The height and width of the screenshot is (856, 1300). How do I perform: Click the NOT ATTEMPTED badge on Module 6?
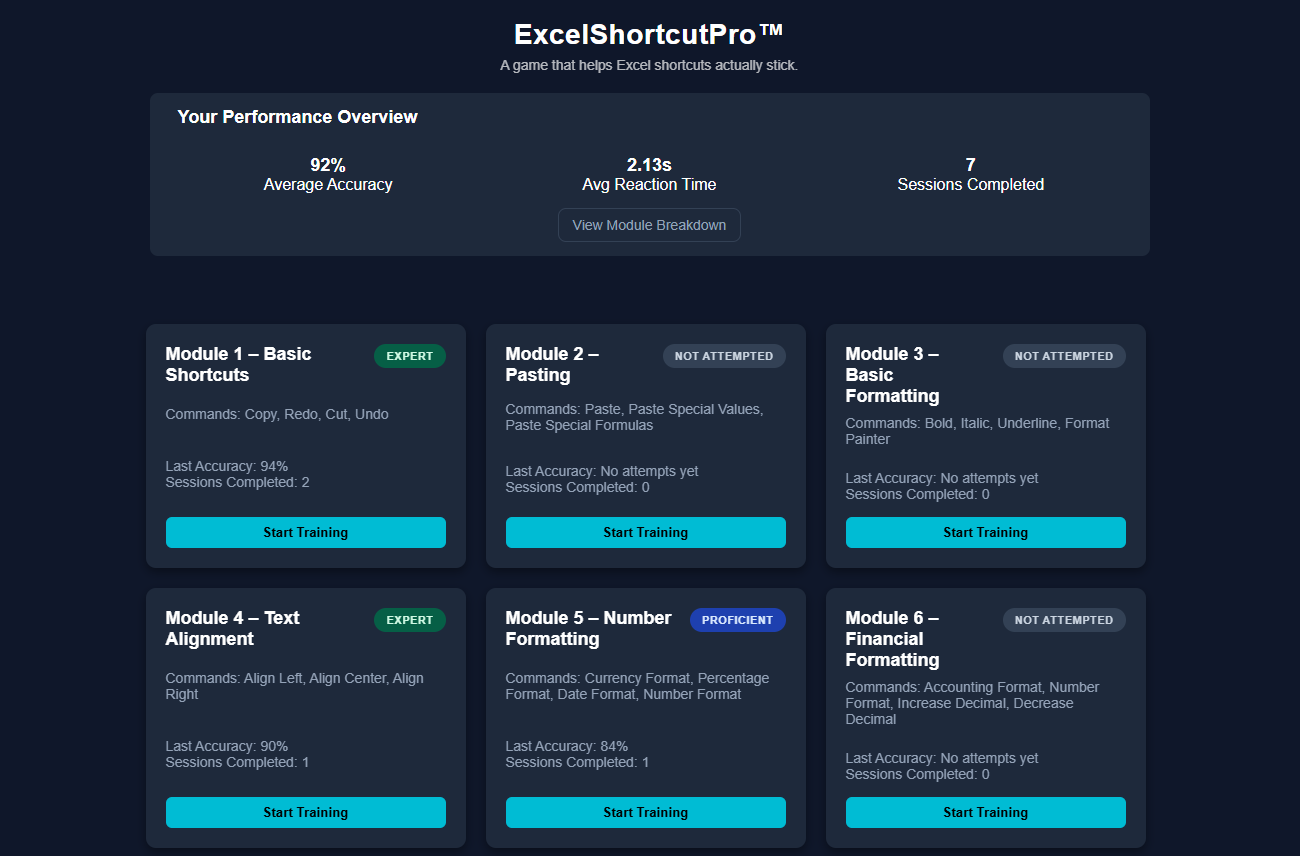[1063, 619]
